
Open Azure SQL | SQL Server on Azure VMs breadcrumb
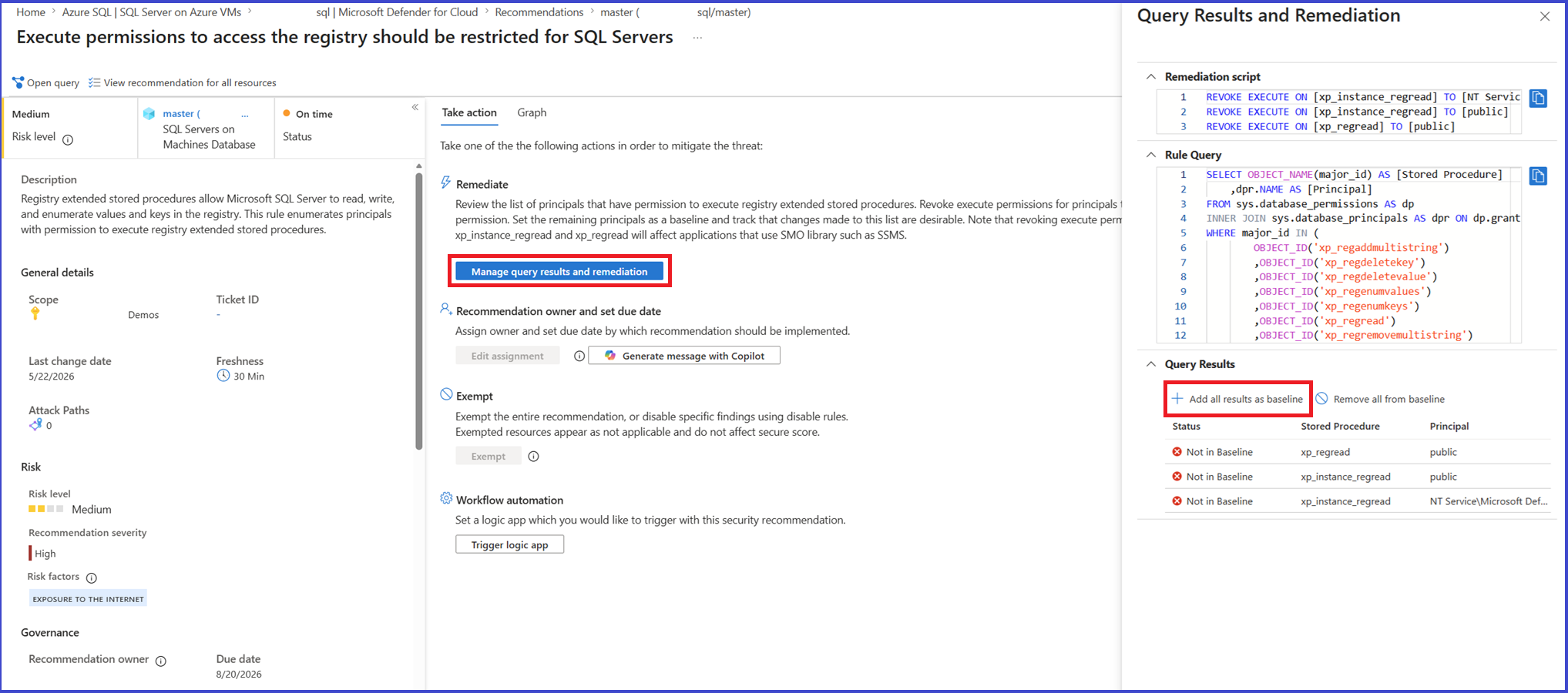152,12
